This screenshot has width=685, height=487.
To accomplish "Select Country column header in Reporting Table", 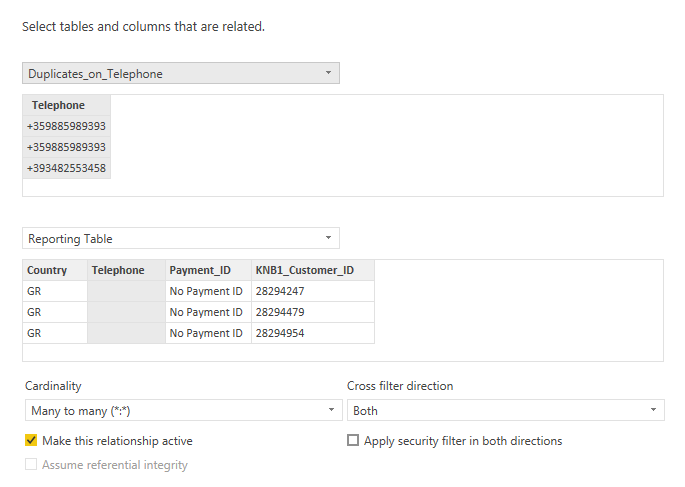I will [55, 270].
